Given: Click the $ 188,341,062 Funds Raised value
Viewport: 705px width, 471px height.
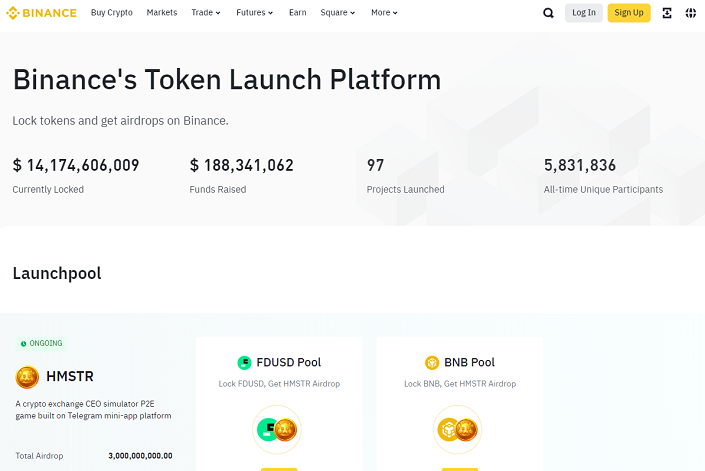Looking at the screenshot, I should click(241, 165).
